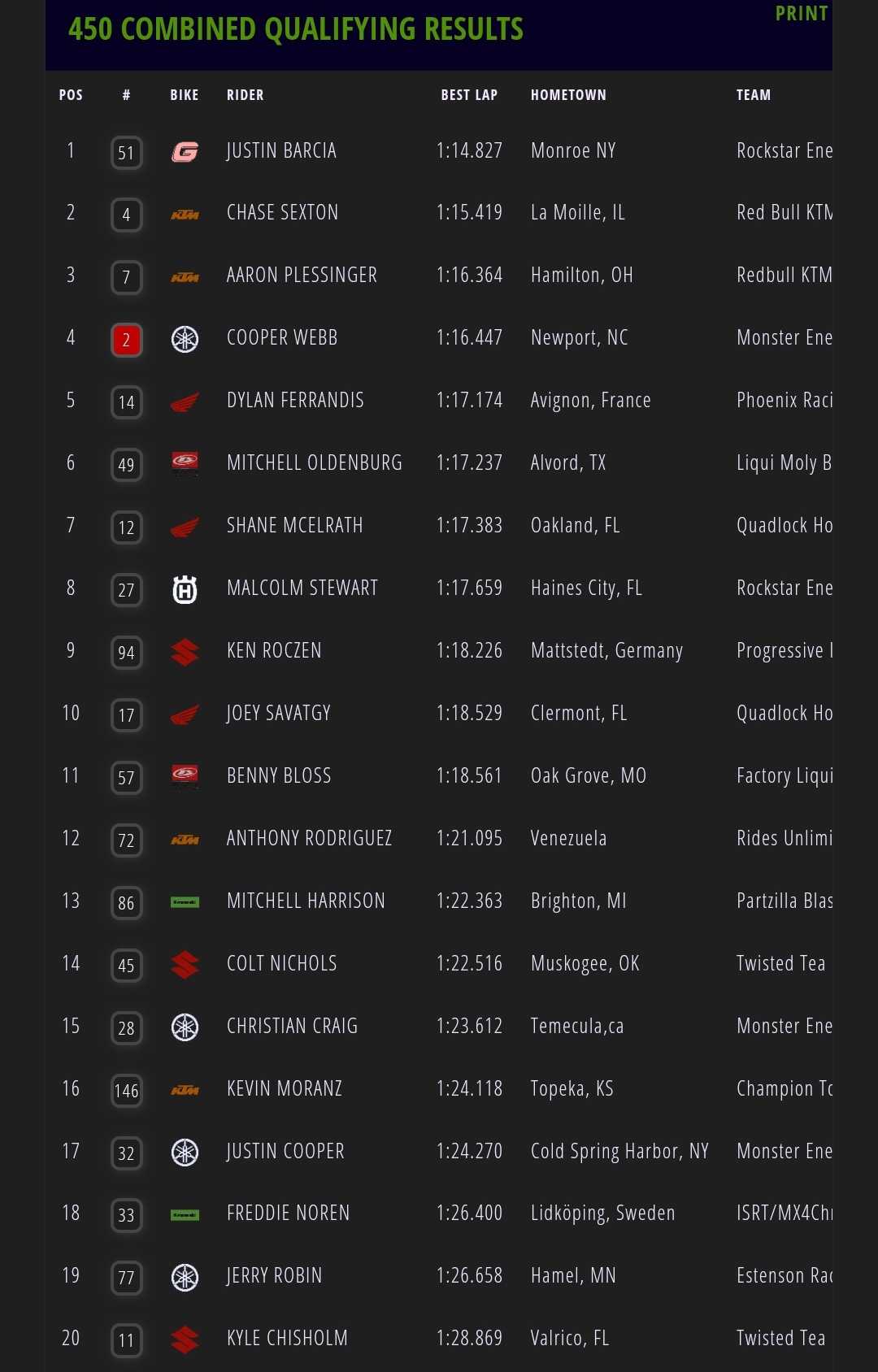Screen dimensions: 878x1372
Task: Click the PRINT link
Action: click(801, 14)
